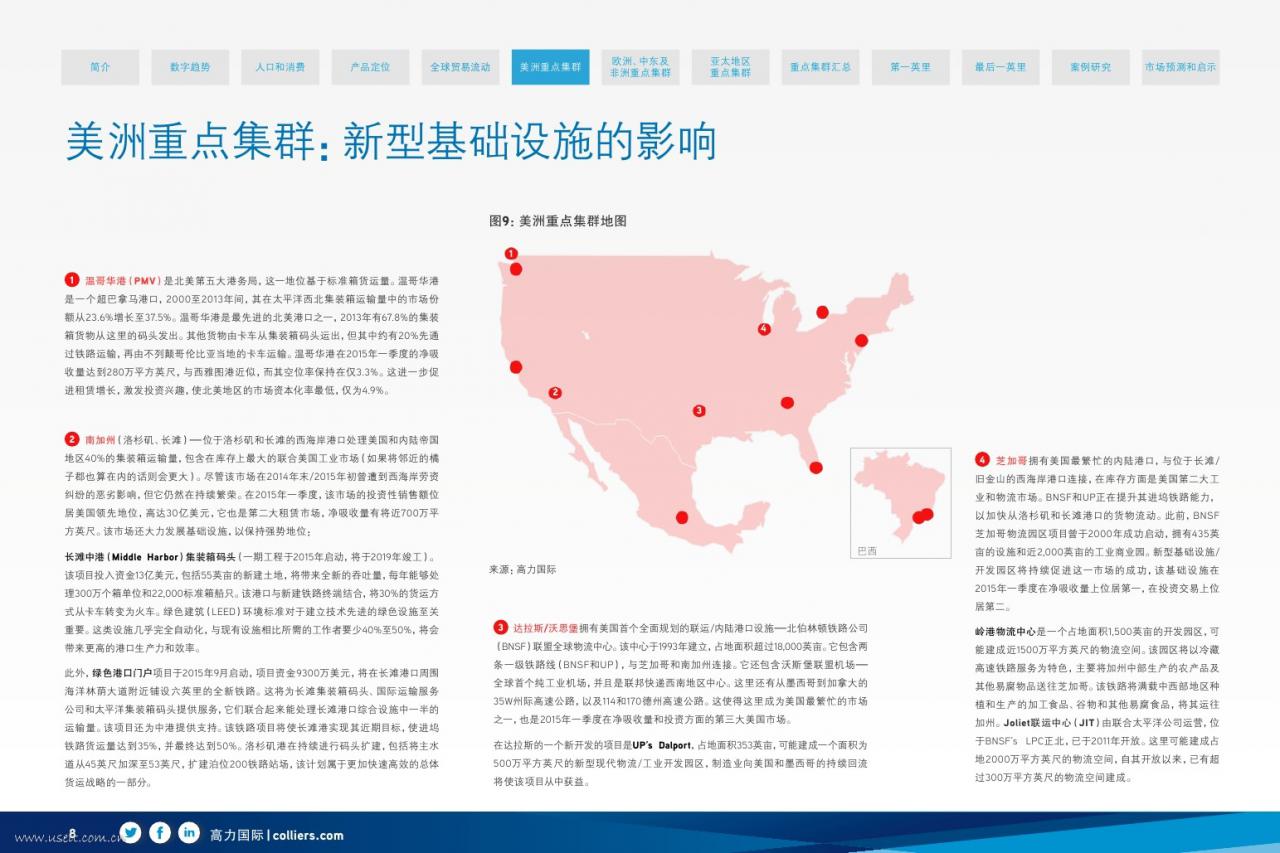The height and width of the screenshot is (853, 1280).
Task: Click the red heading 芝加哥
Action: point(1011,461)
